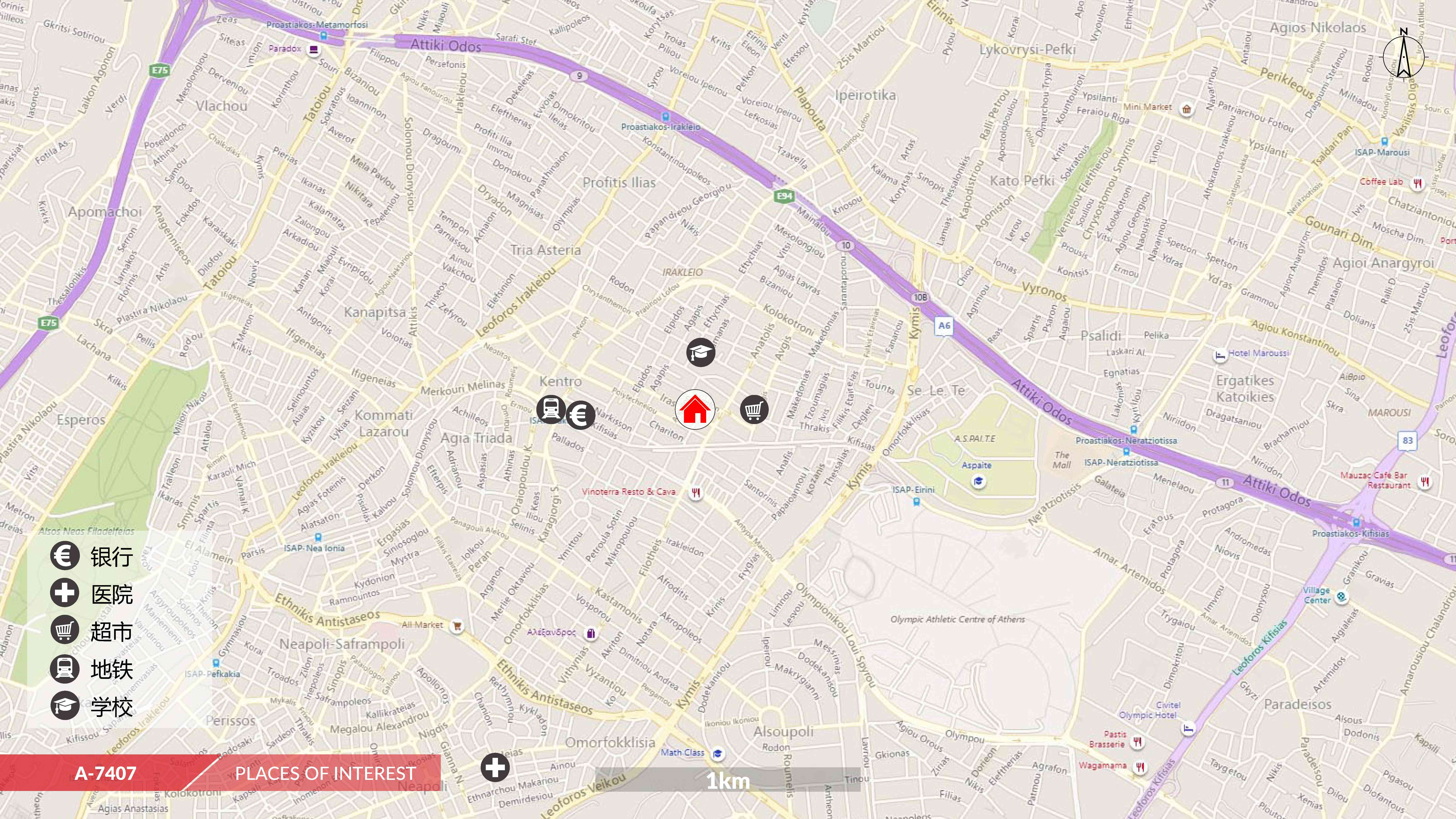This screenshot has height=819, width=1456.
Task: Select the bank legend icon 银行
Action: click(x=64, y=556)
